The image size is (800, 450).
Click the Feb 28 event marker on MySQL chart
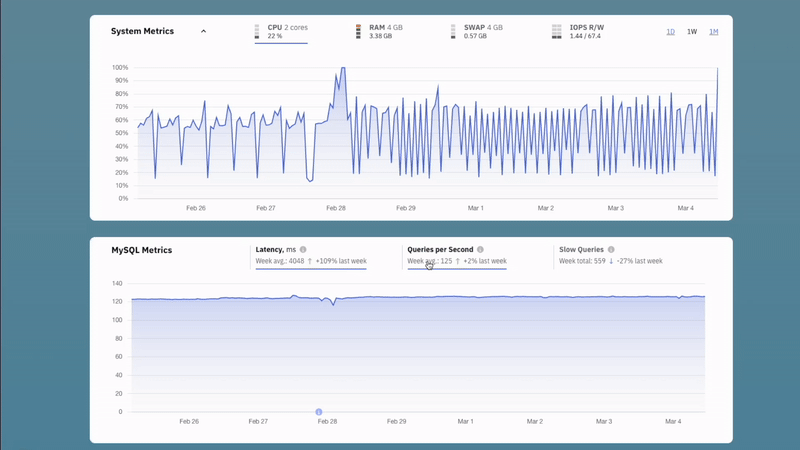point(318,412)
